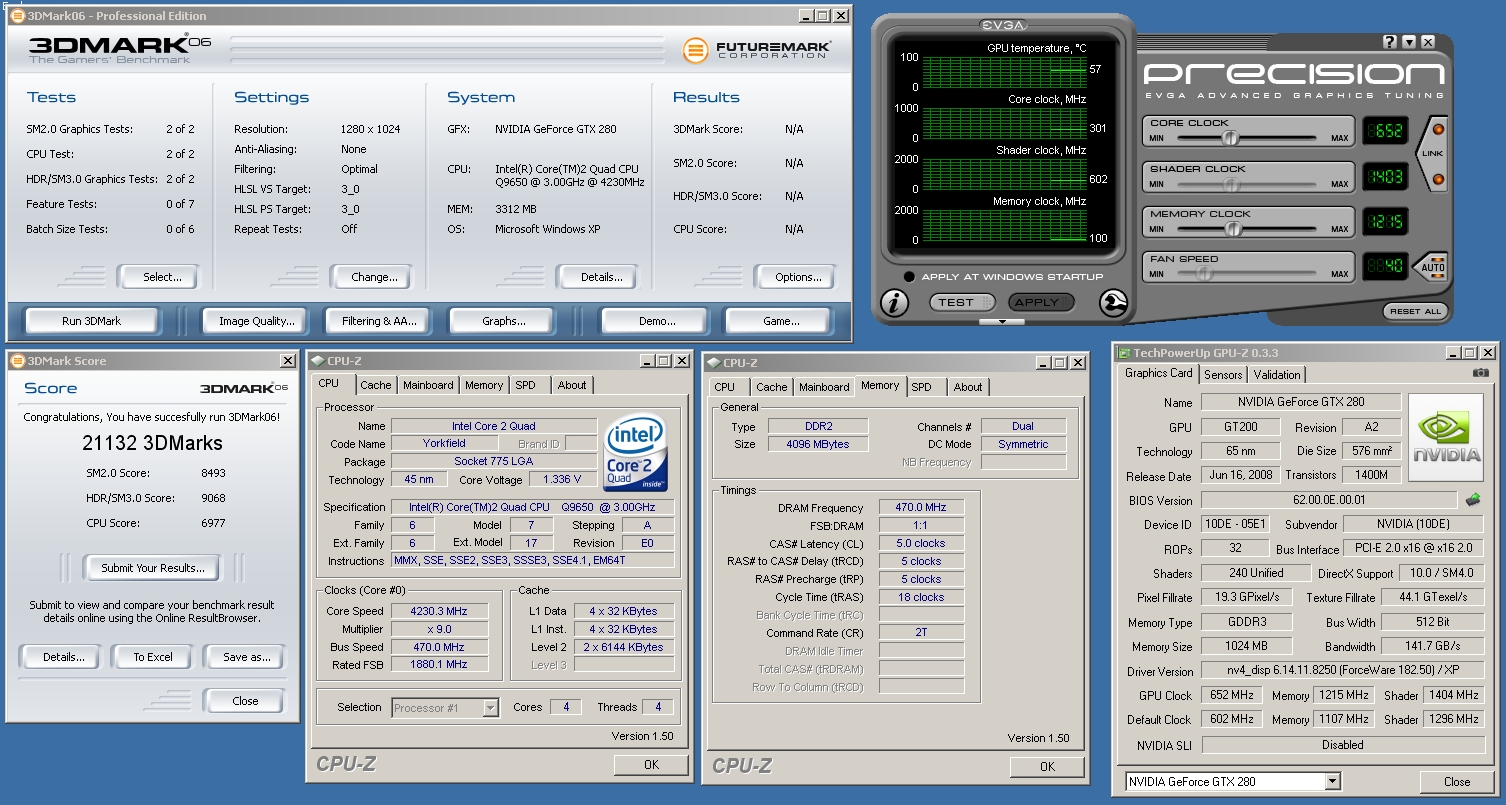Screen dimensions: 1506x805
Task: Open the Memory tab in CPU window
Action: tap(484, 385)
